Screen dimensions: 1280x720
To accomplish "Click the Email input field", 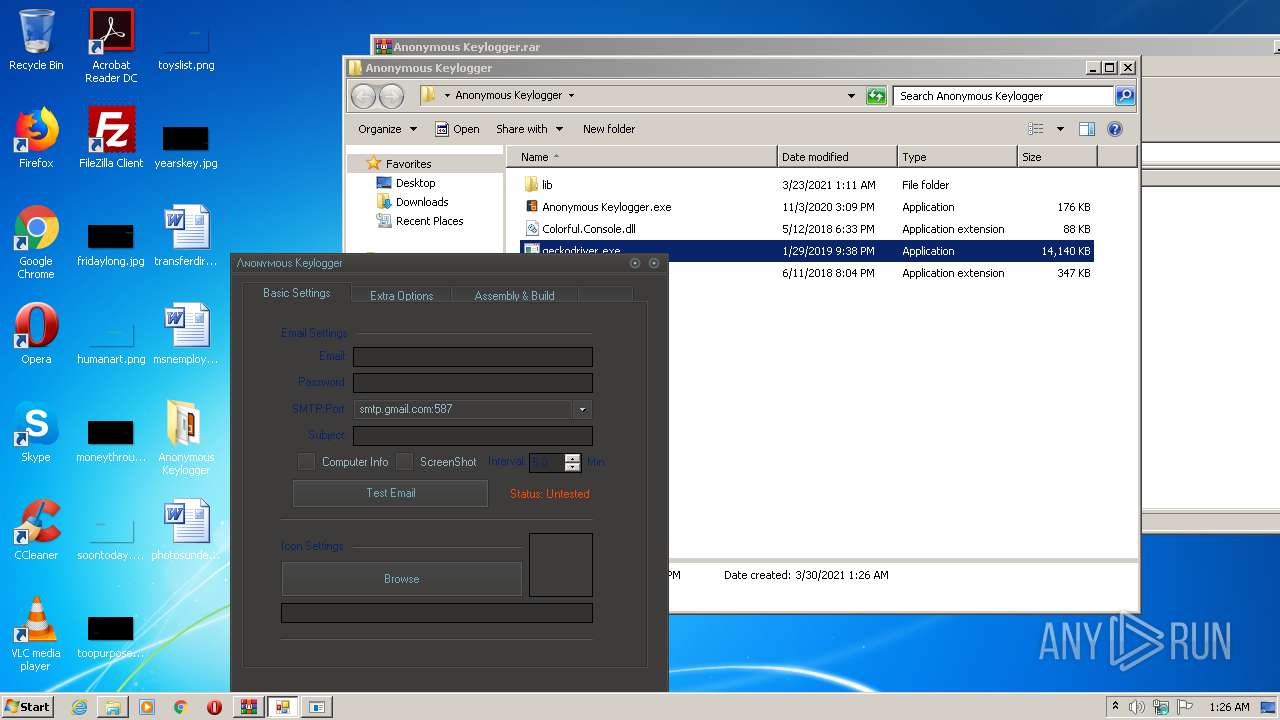I will (473, 357).
